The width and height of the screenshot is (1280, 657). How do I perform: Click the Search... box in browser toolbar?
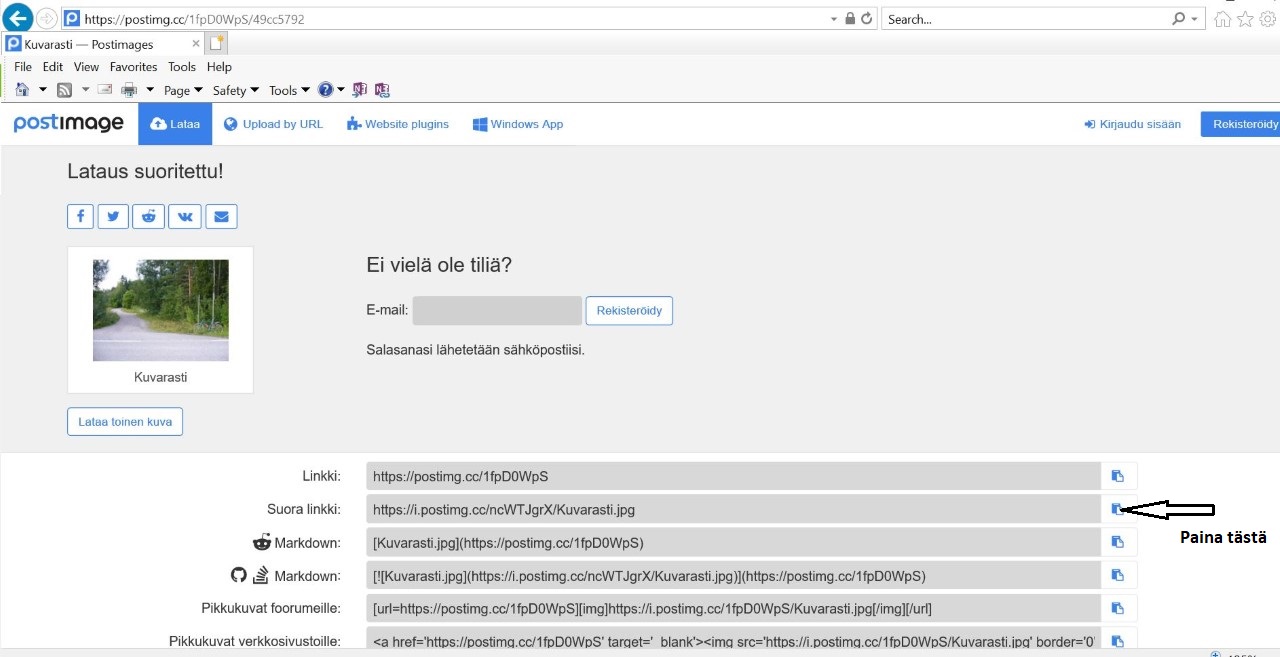coord(1026,19)
